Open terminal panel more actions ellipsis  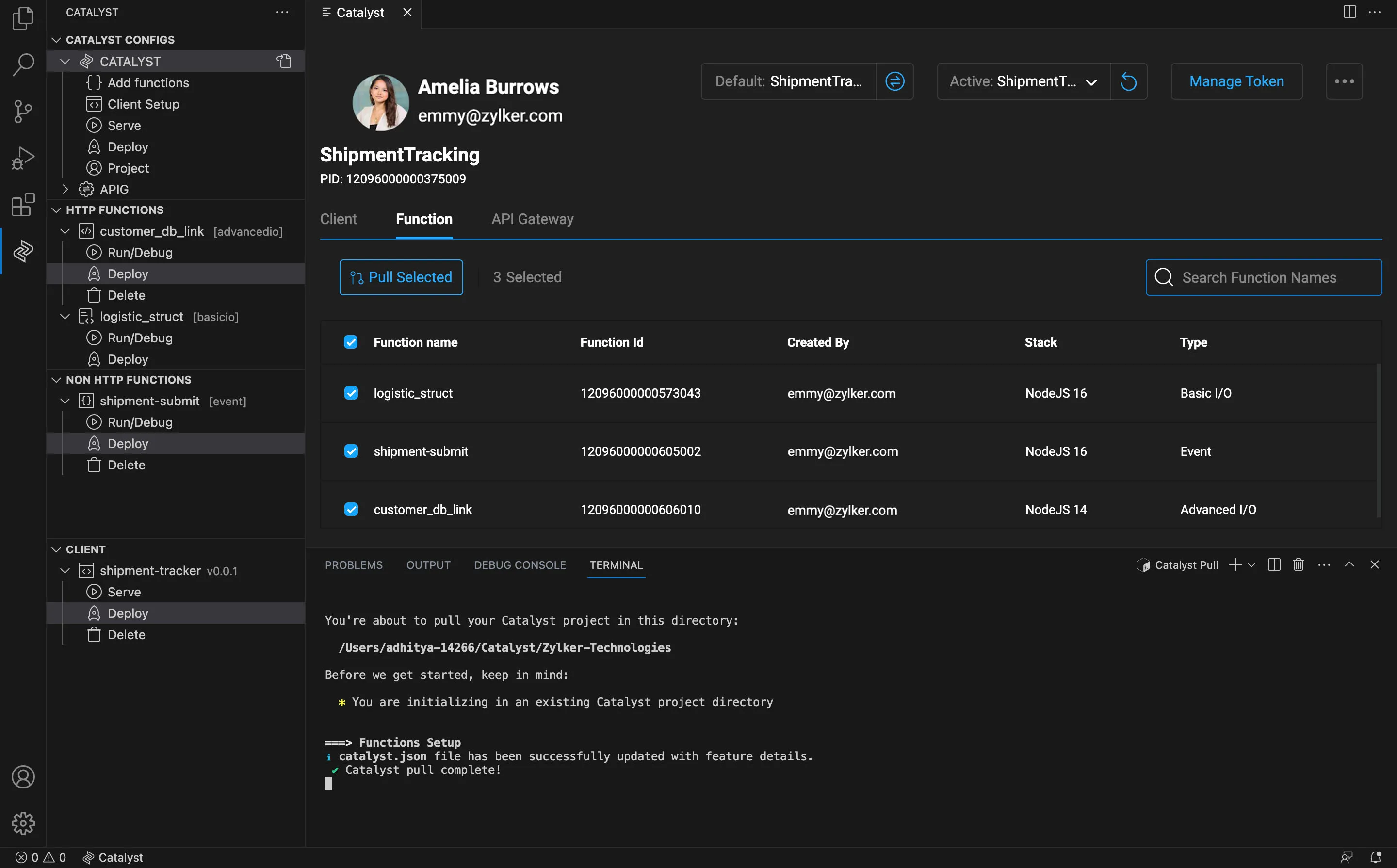(x=1324, y=565)
